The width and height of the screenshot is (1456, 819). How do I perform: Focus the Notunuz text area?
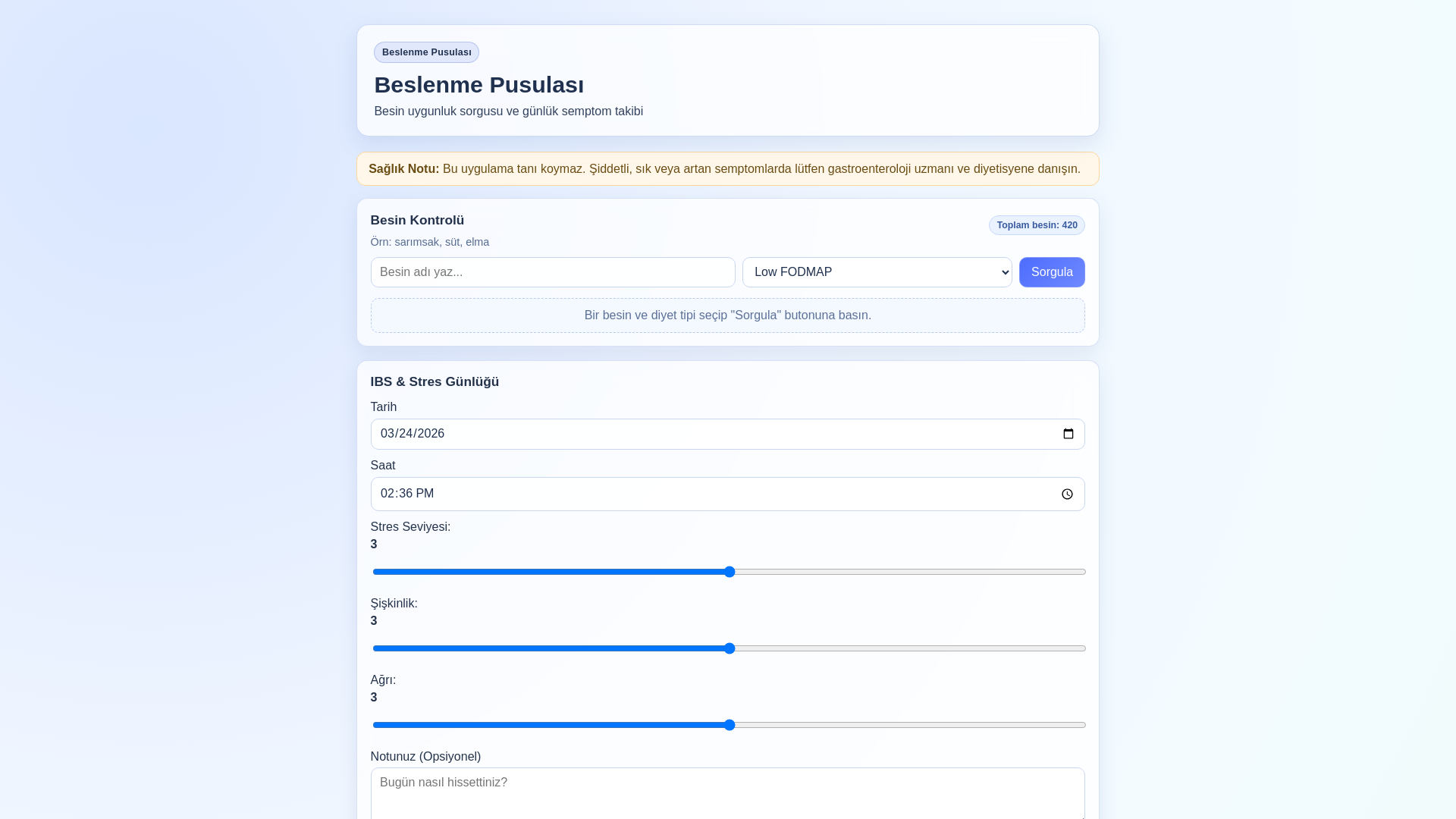coord(727,792)
